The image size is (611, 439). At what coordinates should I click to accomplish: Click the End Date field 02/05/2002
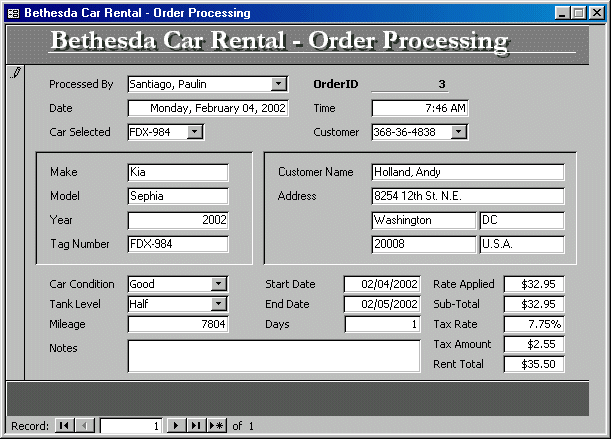pyautogui.click(x=382, y=304)
